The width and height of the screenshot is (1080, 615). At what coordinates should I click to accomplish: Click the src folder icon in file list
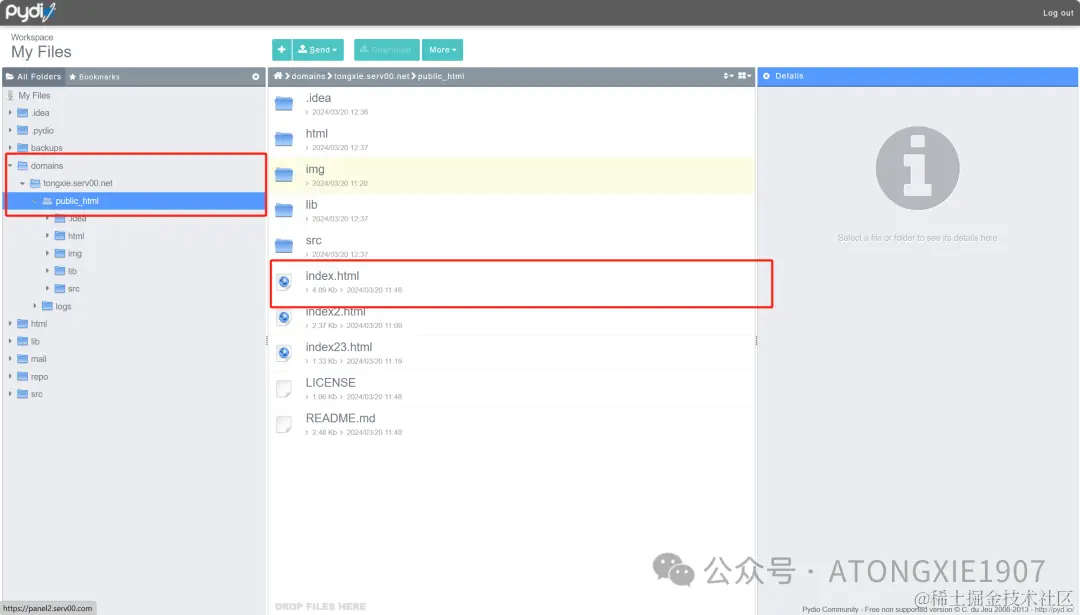pyautogui.click(x=284, y=246)
